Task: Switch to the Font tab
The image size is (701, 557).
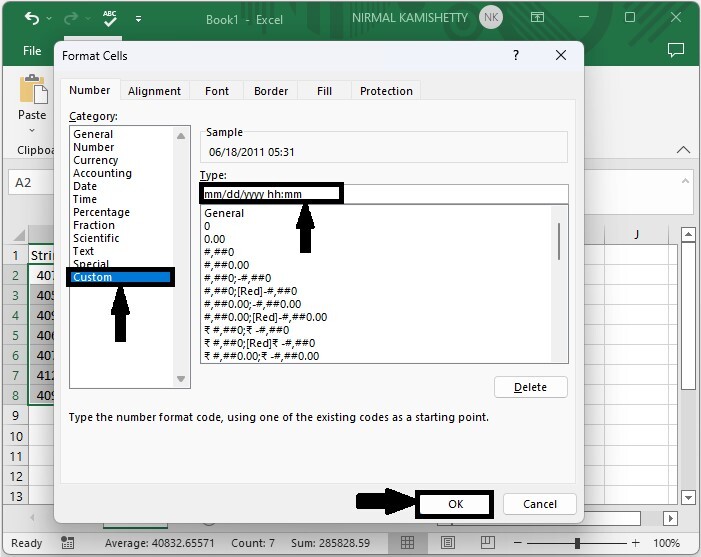Action: [217, 91]
